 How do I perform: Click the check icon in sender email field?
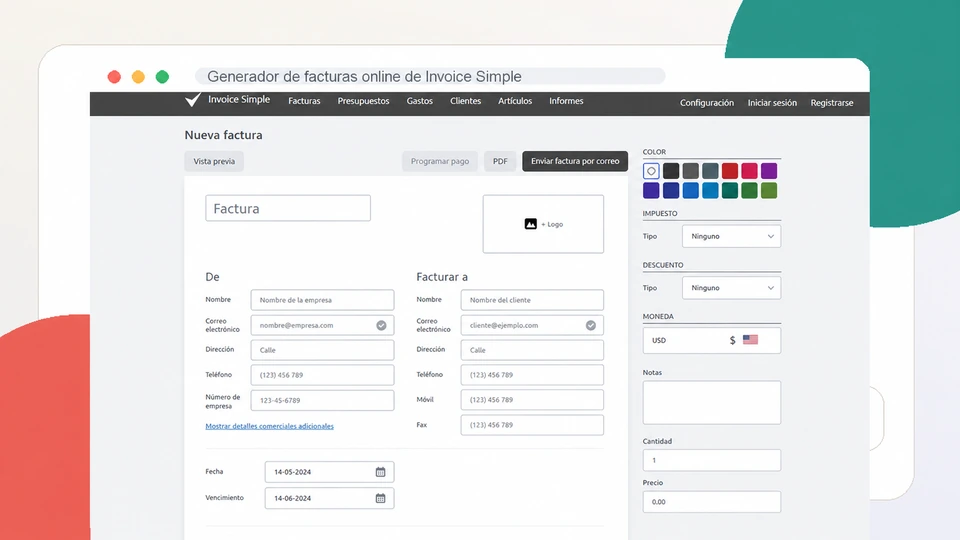click(381, 325)
